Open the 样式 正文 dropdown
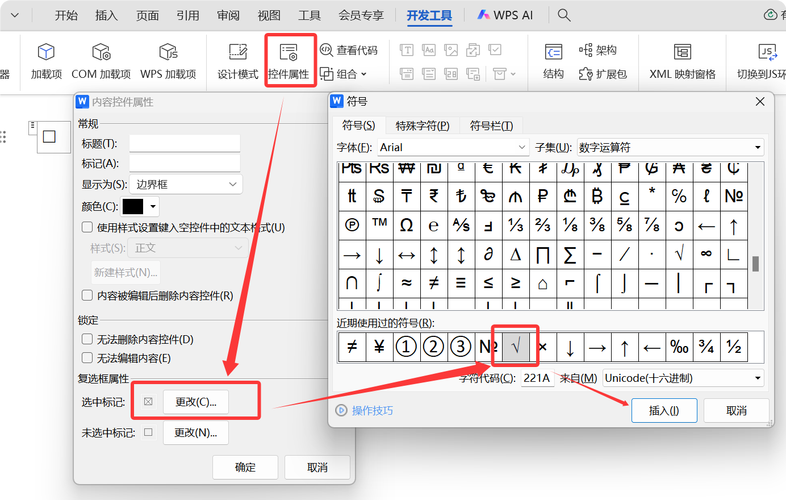 pyautogui.click(x=188, y=248)
